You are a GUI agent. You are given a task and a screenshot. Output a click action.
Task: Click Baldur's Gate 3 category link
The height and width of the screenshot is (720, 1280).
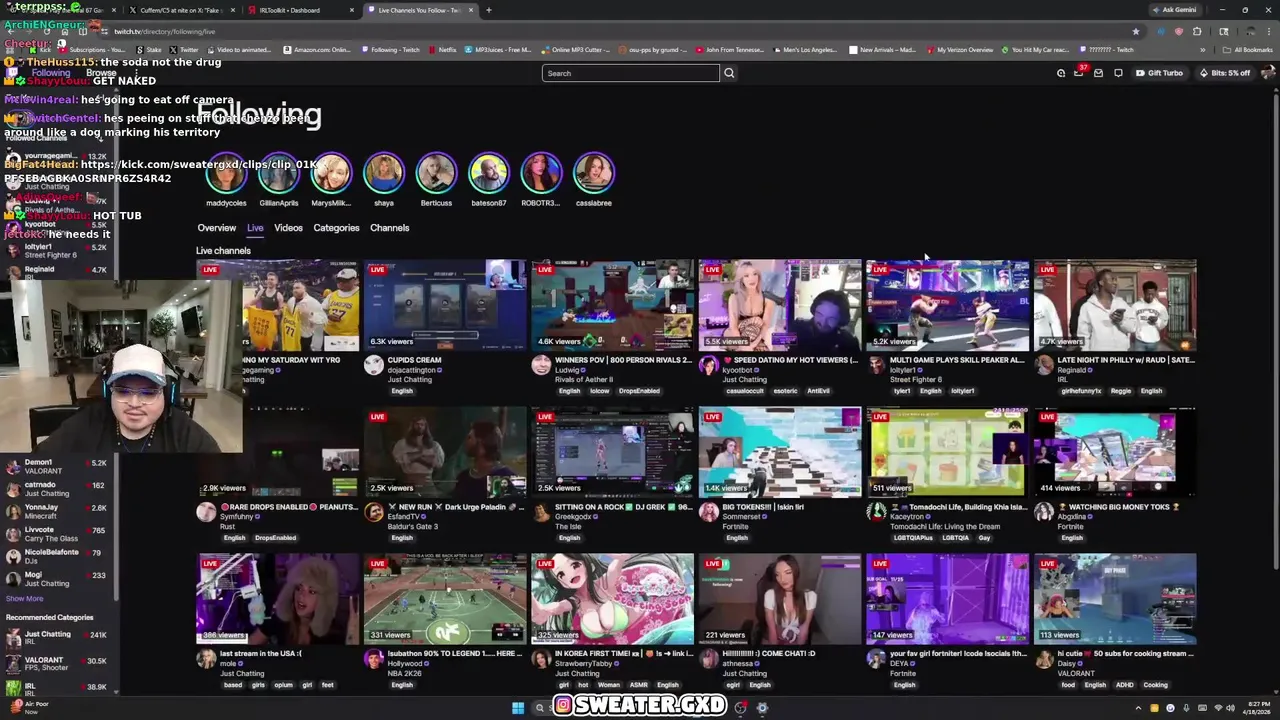click(x=411, y=527)
